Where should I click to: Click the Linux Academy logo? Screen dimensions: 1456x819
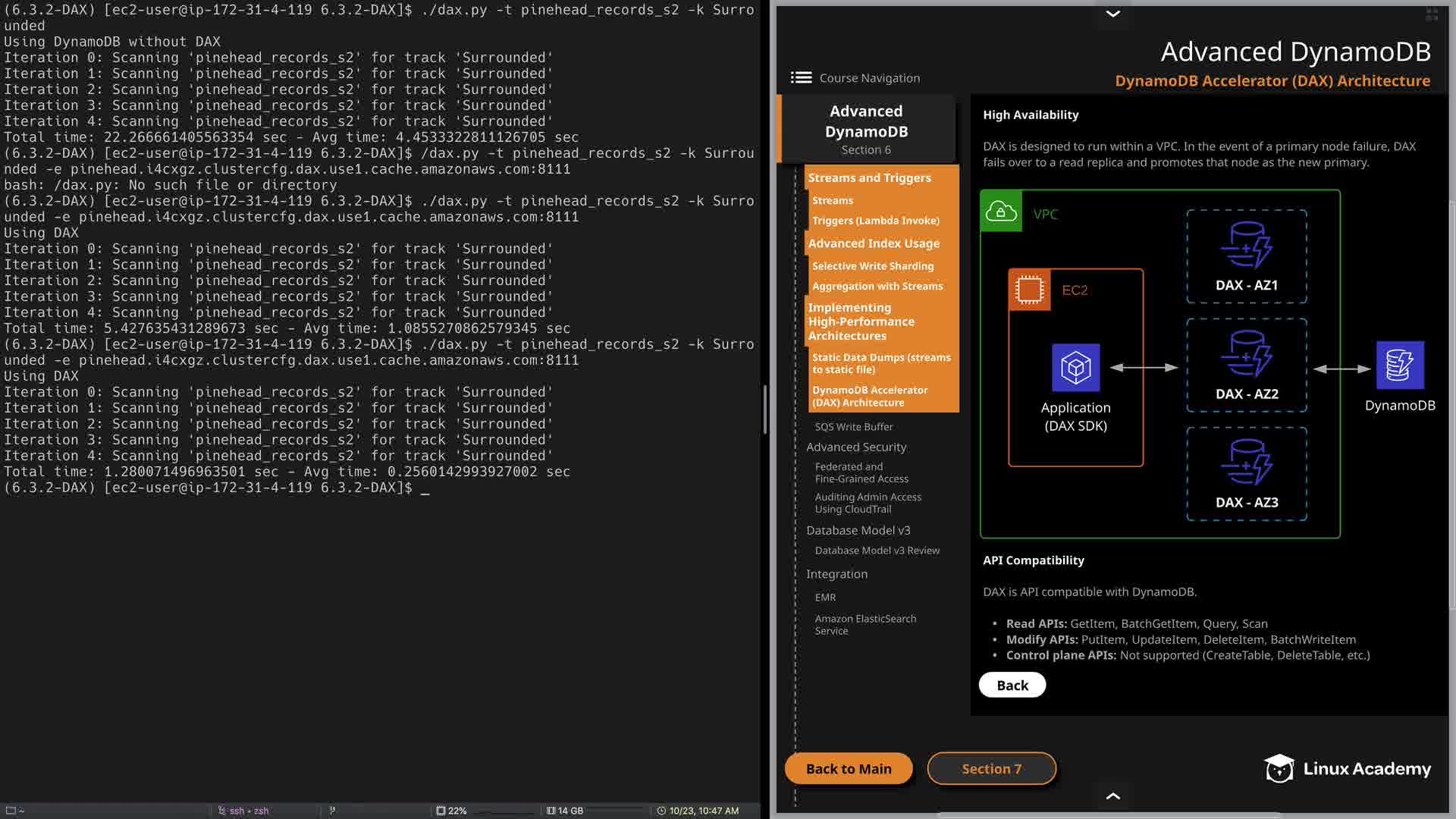pyautogui.click(x=1348, y=769)
